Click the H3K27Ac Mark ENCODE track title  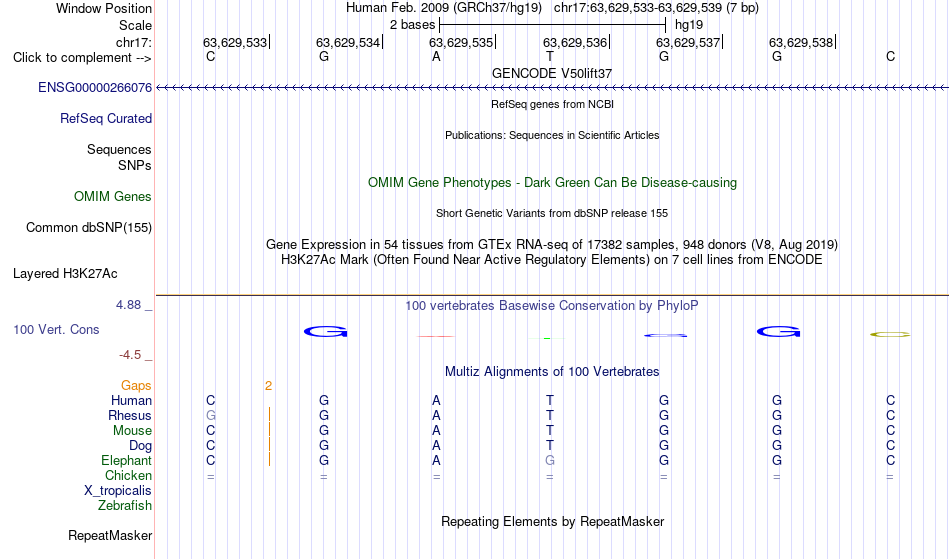[x=552, y=260]
